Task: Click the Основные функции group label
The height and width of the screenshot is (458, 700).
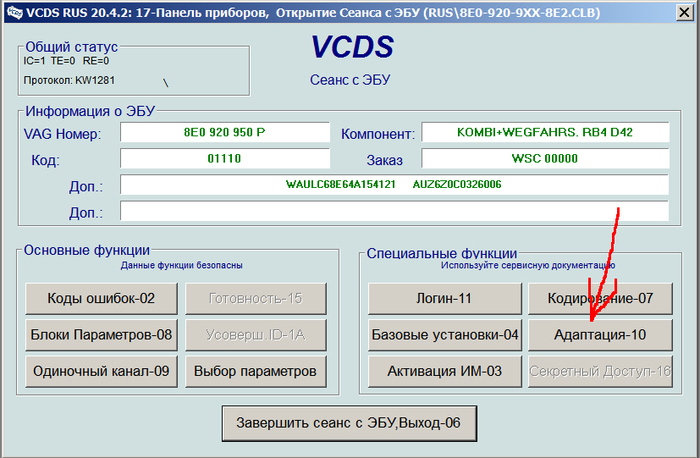Action: (87, 250)
